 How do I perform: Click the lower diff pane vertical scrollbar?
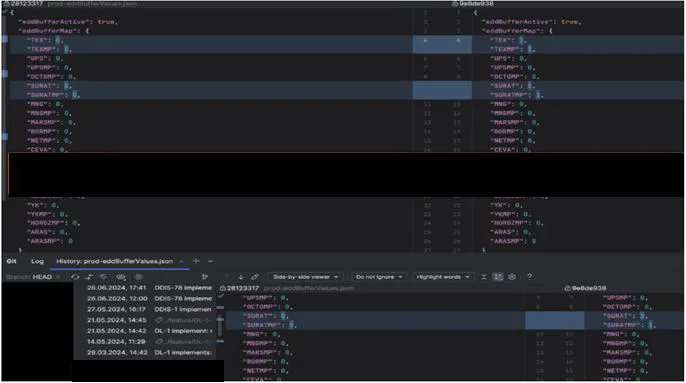220,326
